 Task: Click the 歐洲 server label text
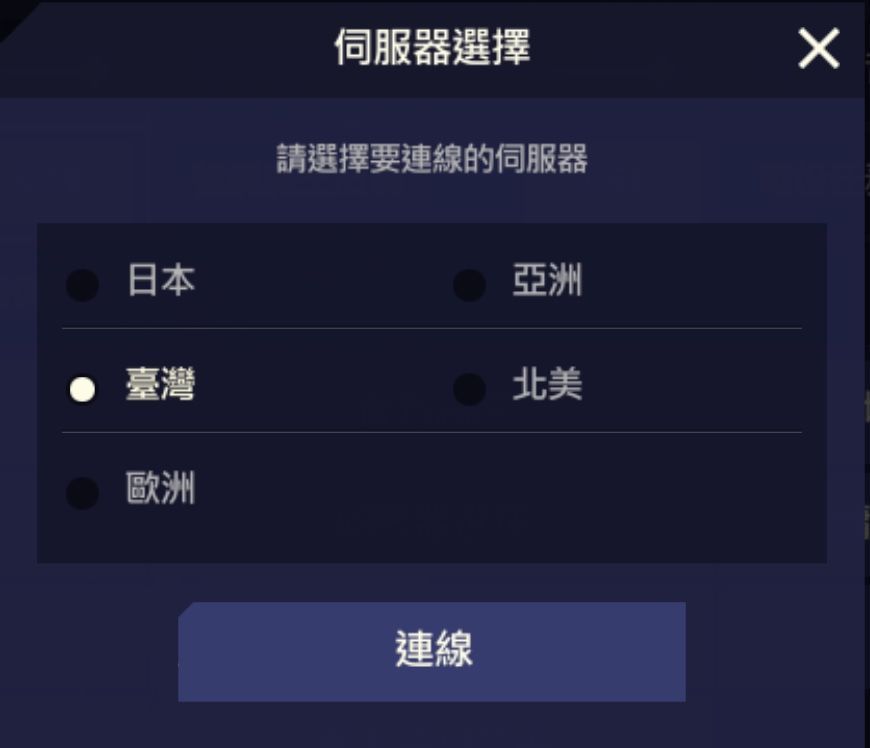158,490
